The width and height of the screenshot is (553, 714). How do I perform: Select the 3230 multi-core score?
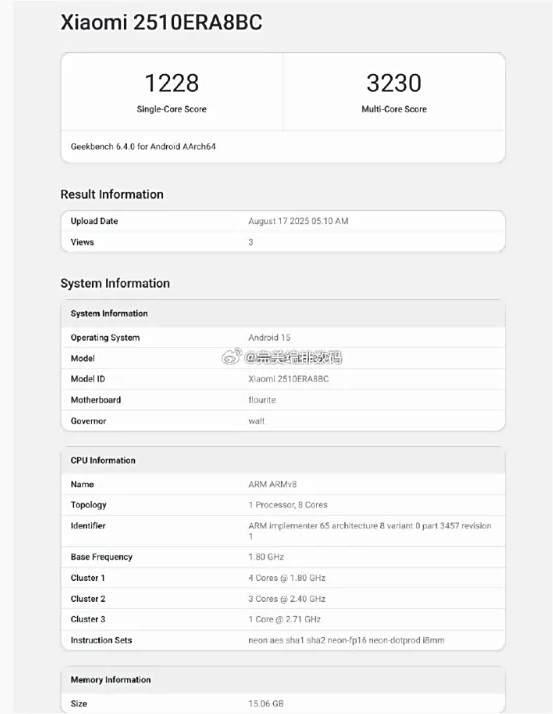pos(394,83)
